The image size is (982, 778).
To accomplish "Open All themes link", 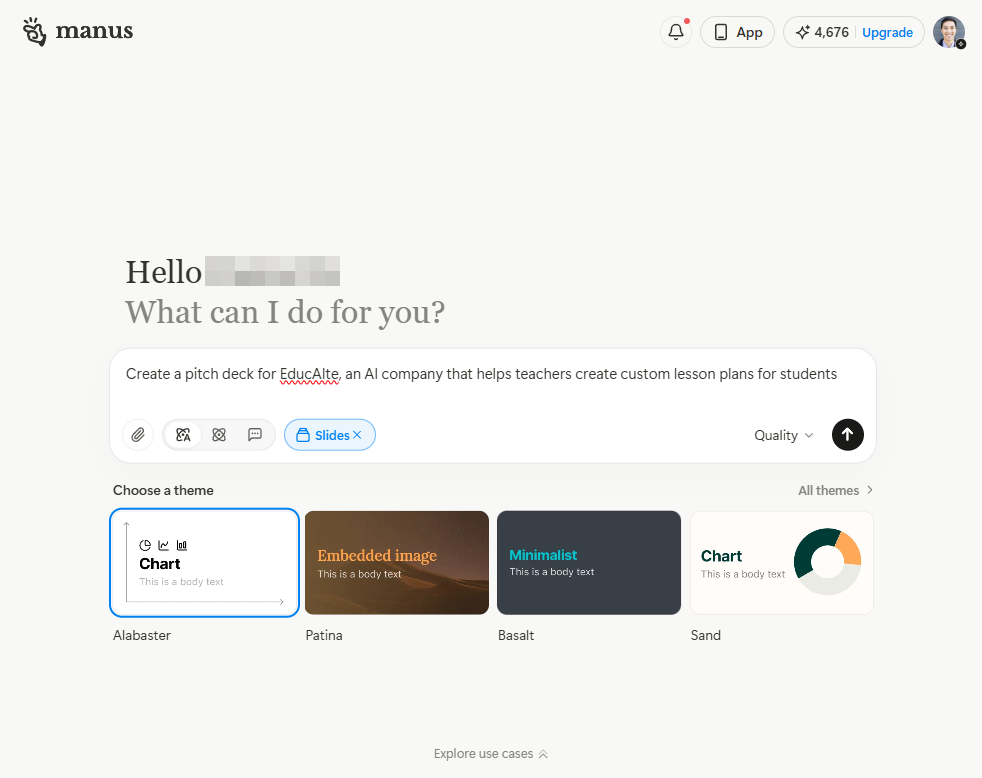I will coord(835,490).
